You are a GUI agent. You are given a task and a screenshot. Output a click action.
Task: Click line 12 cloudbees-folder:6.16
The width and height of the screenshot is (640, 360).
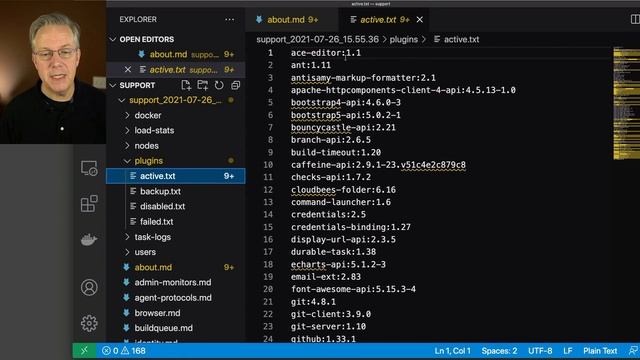point(343,190)
